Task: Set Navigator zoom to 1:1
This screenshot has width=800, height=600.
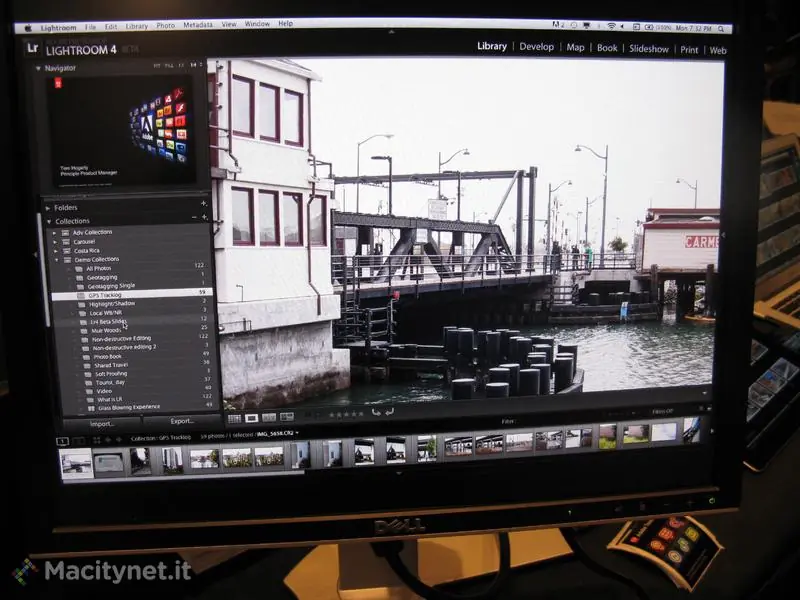Action: click(x=181, y=65)
